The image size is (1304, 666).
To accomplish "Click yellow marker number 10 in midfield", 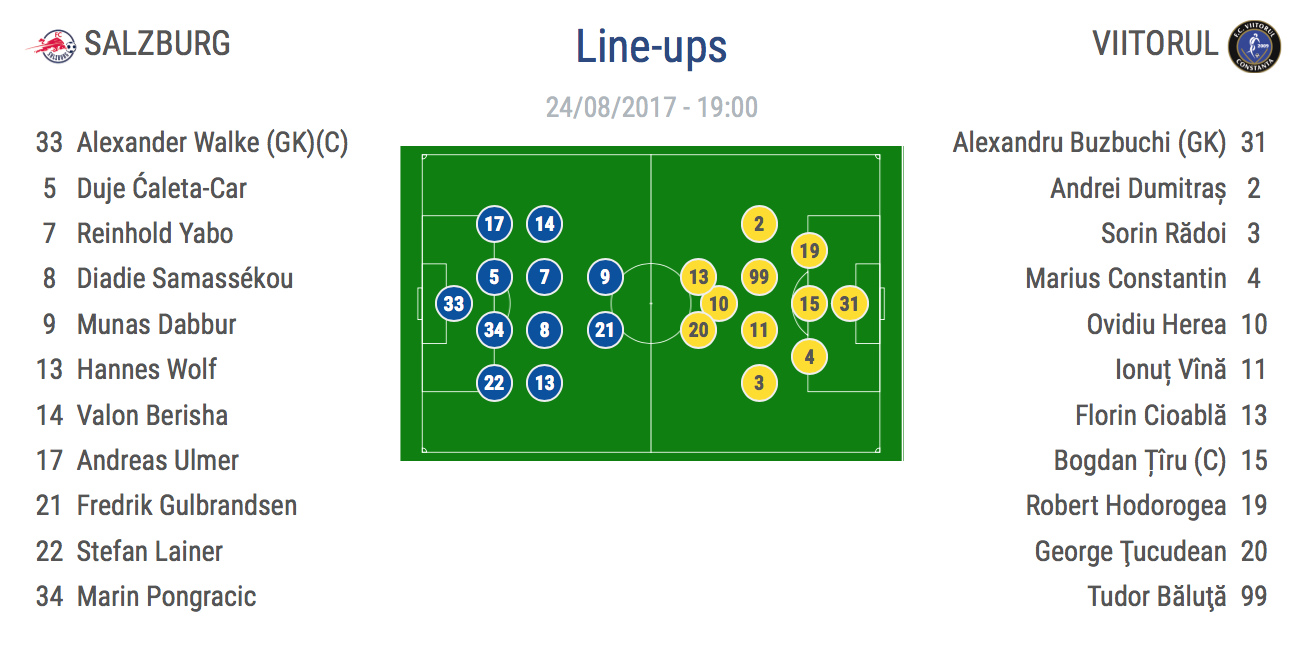I will 718,303.
